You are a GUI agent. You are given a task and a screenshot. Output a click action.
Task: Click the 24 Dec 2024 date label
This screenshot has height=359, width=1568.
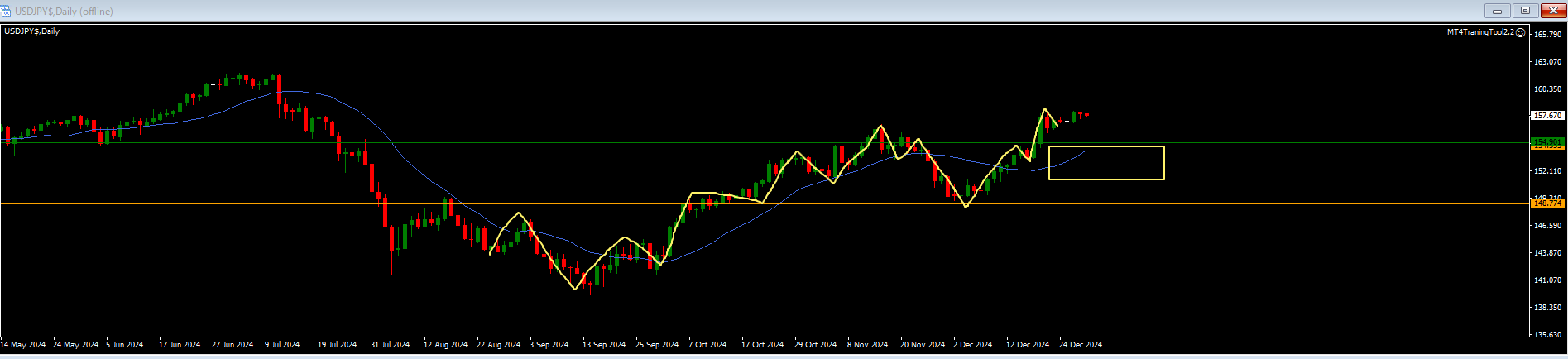click(x=1081, y=344)
